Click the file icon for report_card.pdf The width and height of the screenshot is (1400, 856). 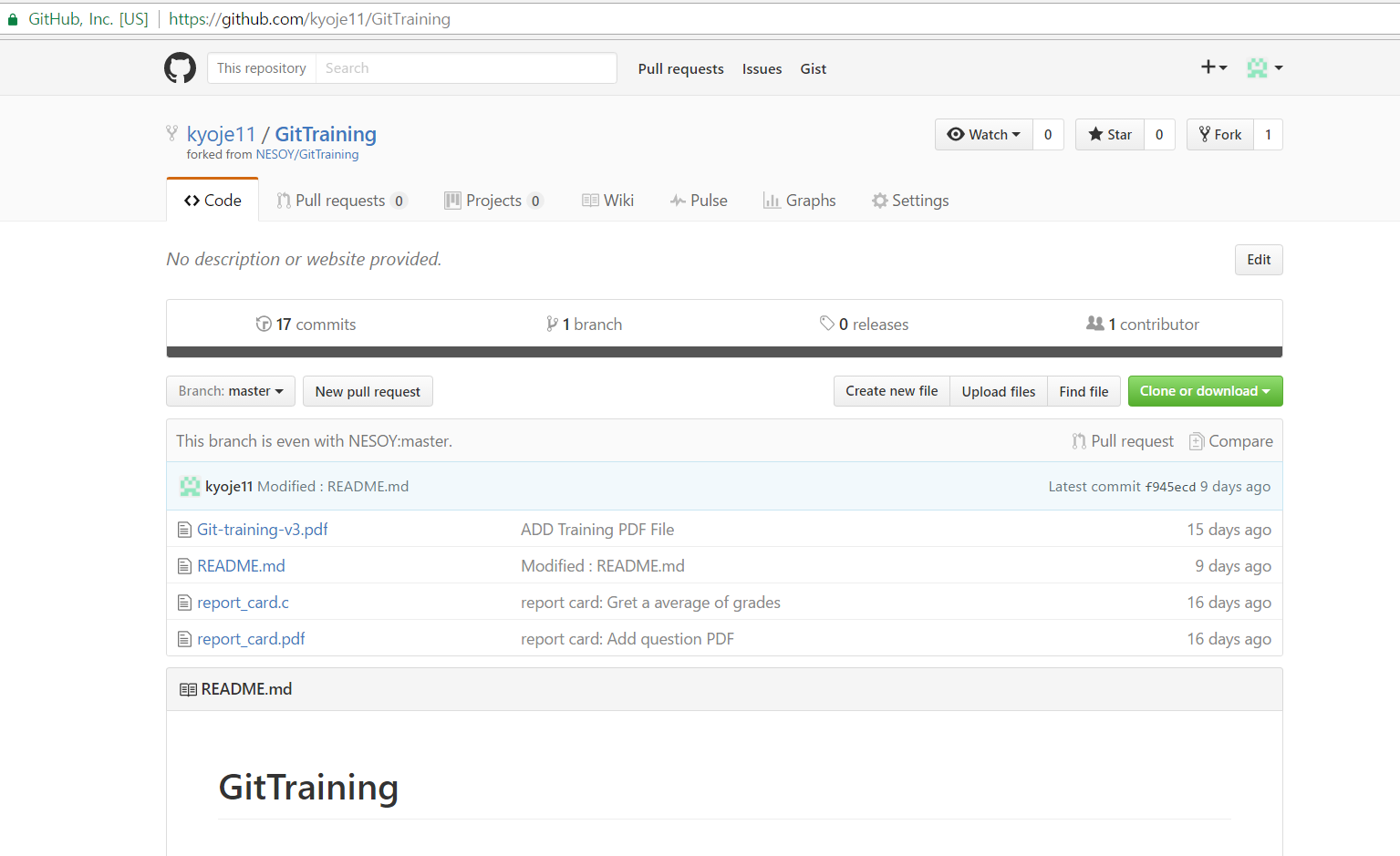coord(184,639)
